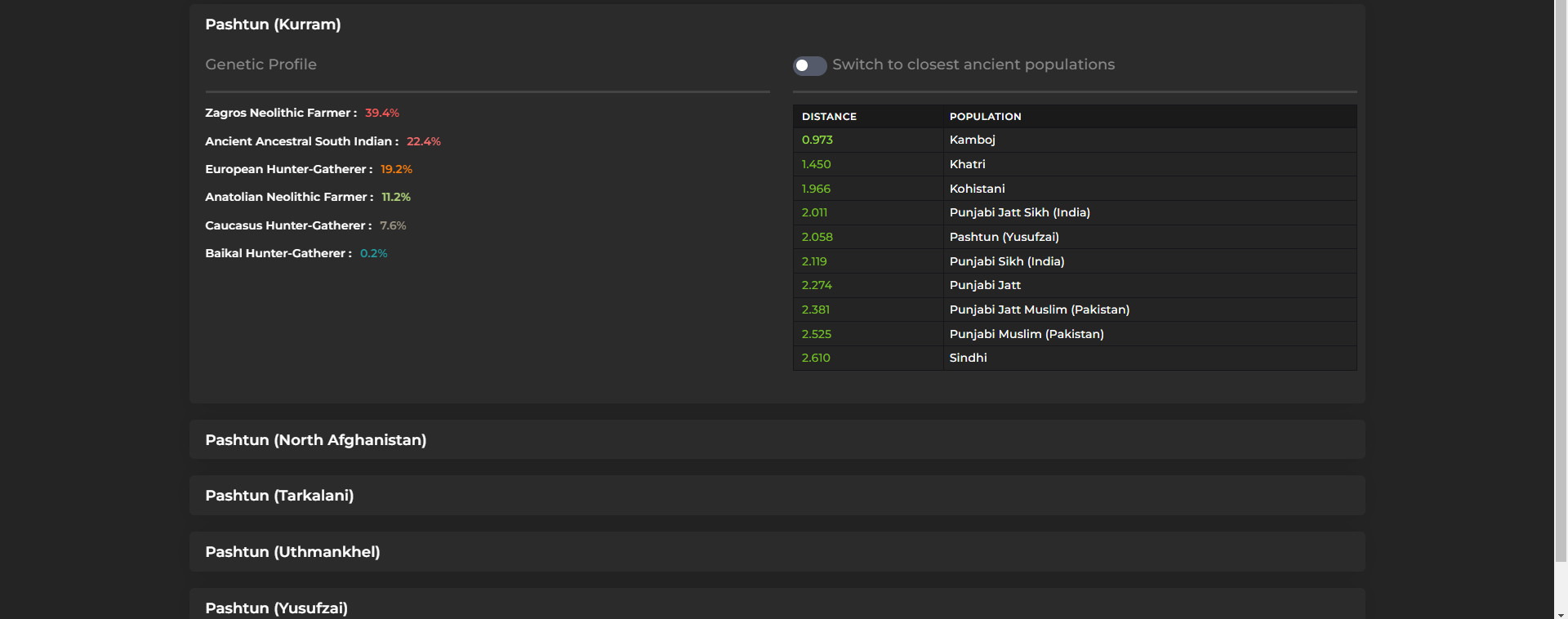1568x619 pixels.
Task: Click distance value 2.119
Action: [x=814, y=261]
